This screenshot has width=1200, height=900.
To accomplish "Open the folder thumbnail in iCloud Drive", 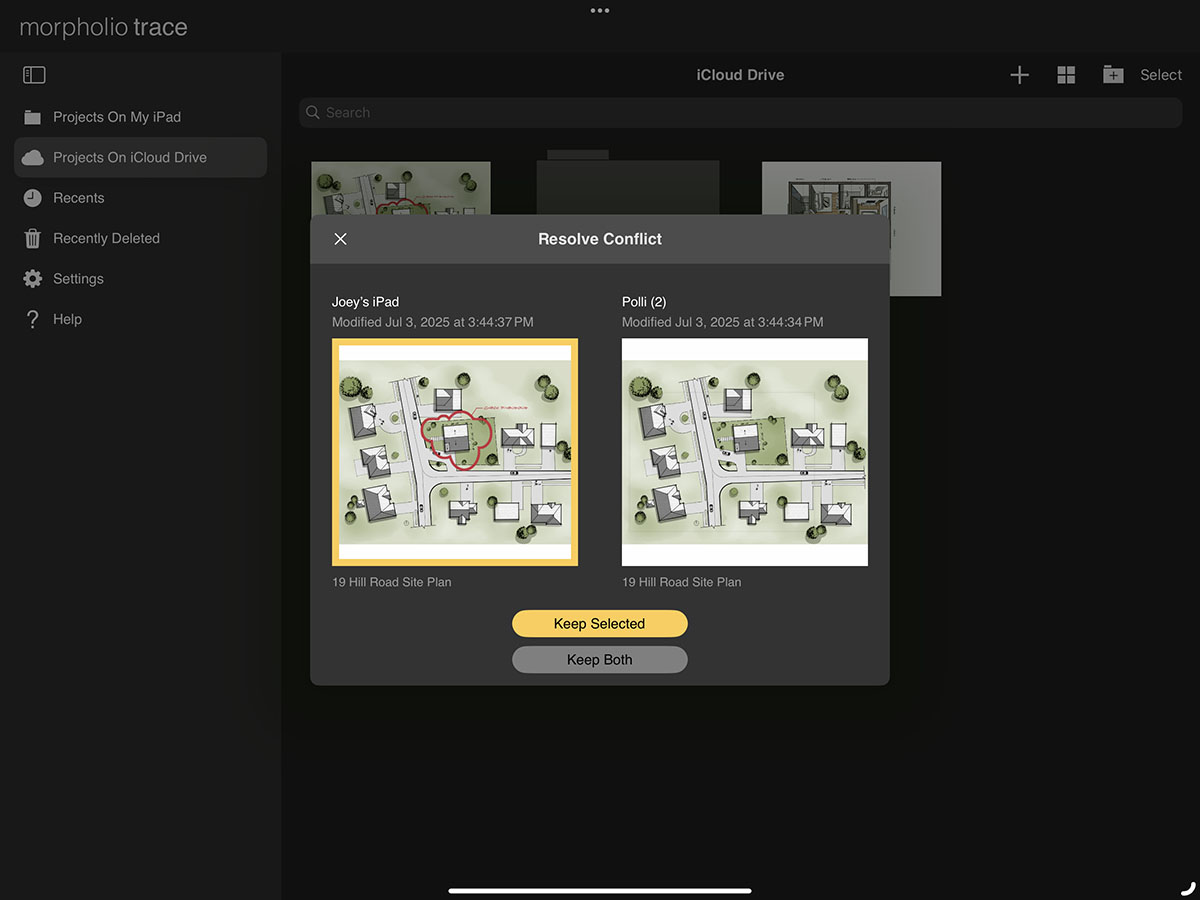I will [x=628, y=185].
